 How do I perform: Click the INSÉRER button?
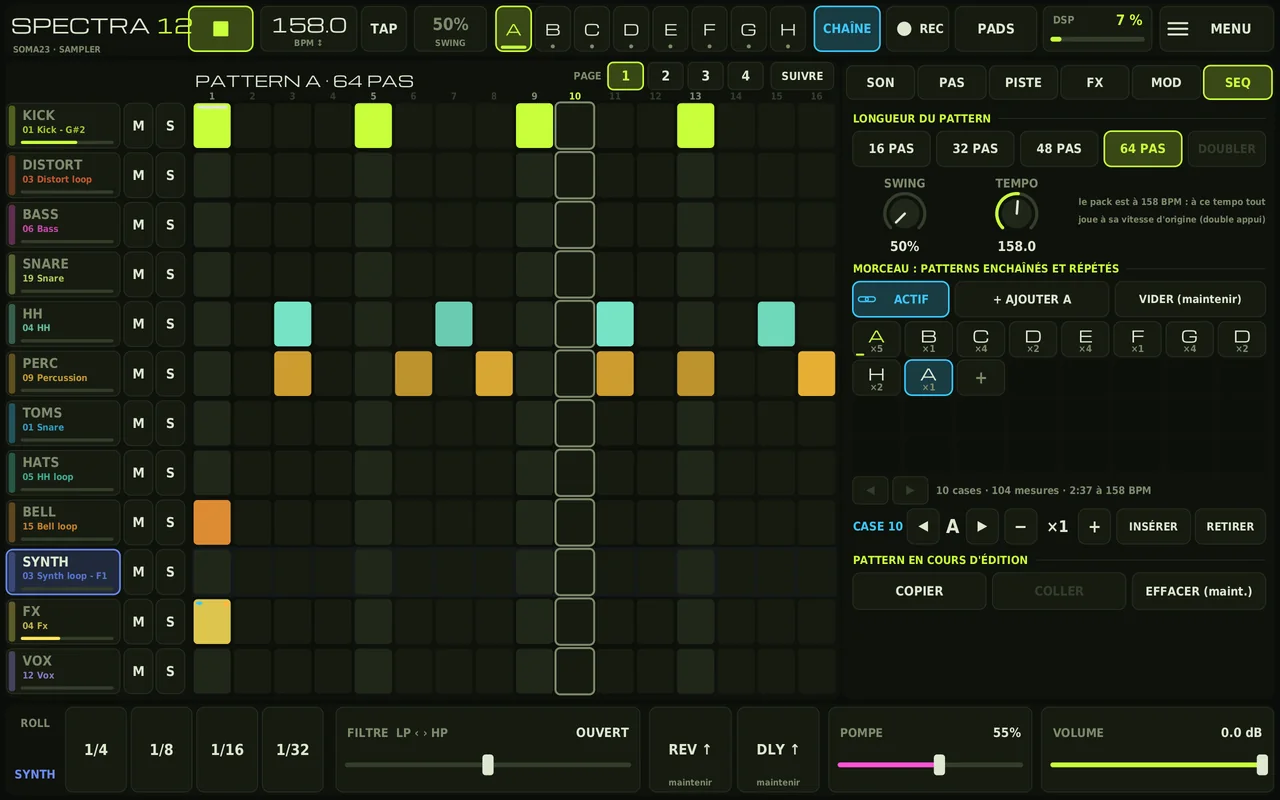[1153, 527]
